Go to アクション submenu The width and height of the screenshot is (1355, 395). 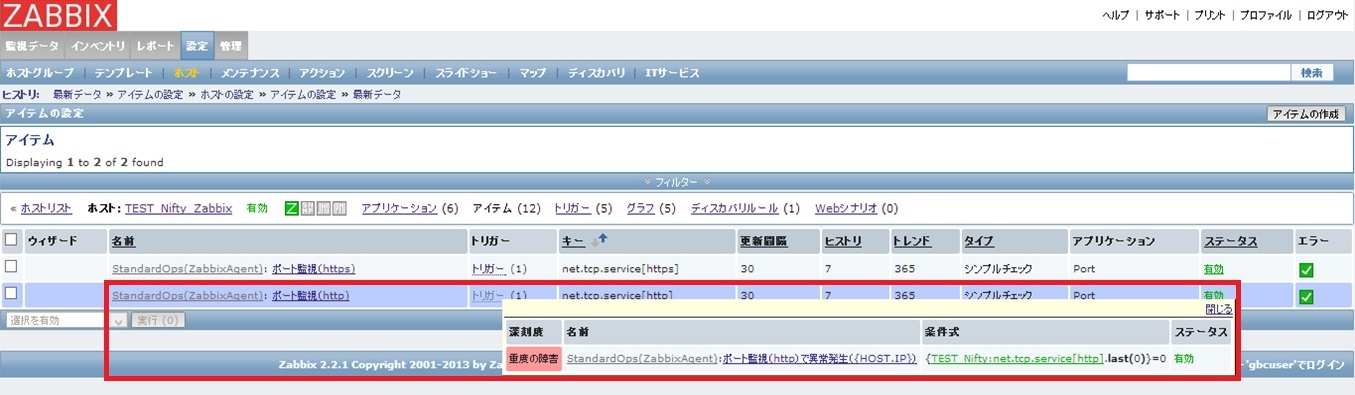[322, 73]
